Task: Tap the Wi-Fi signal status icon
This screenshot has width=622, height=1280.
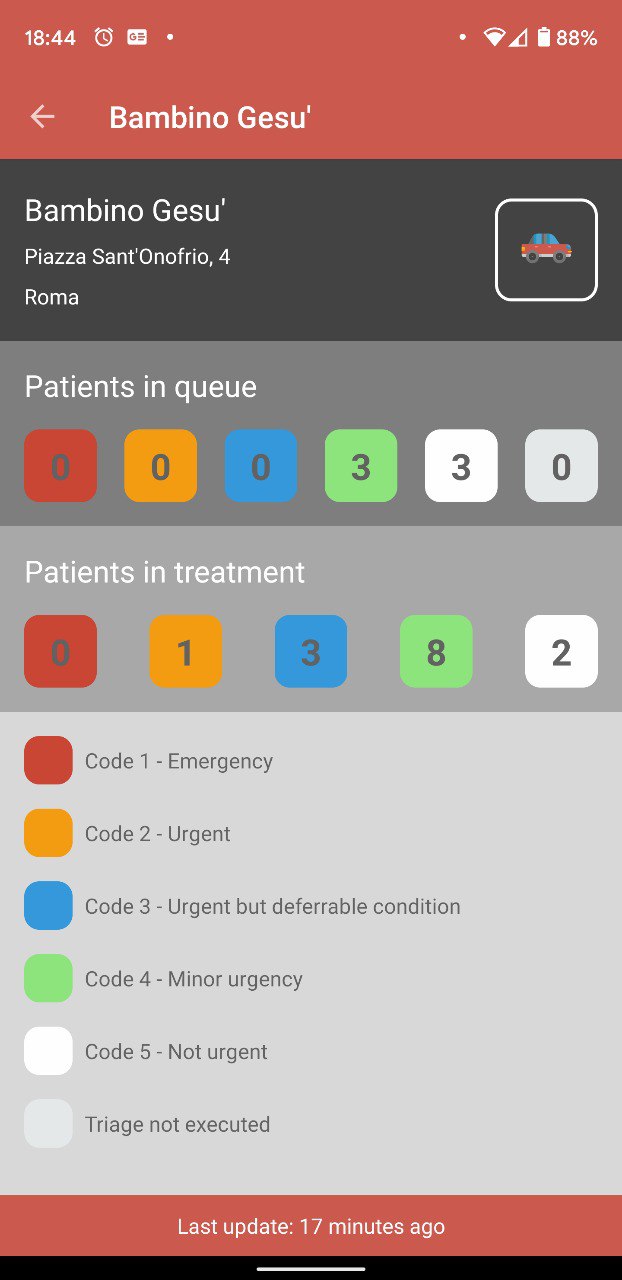Action: tap(494, 37)
